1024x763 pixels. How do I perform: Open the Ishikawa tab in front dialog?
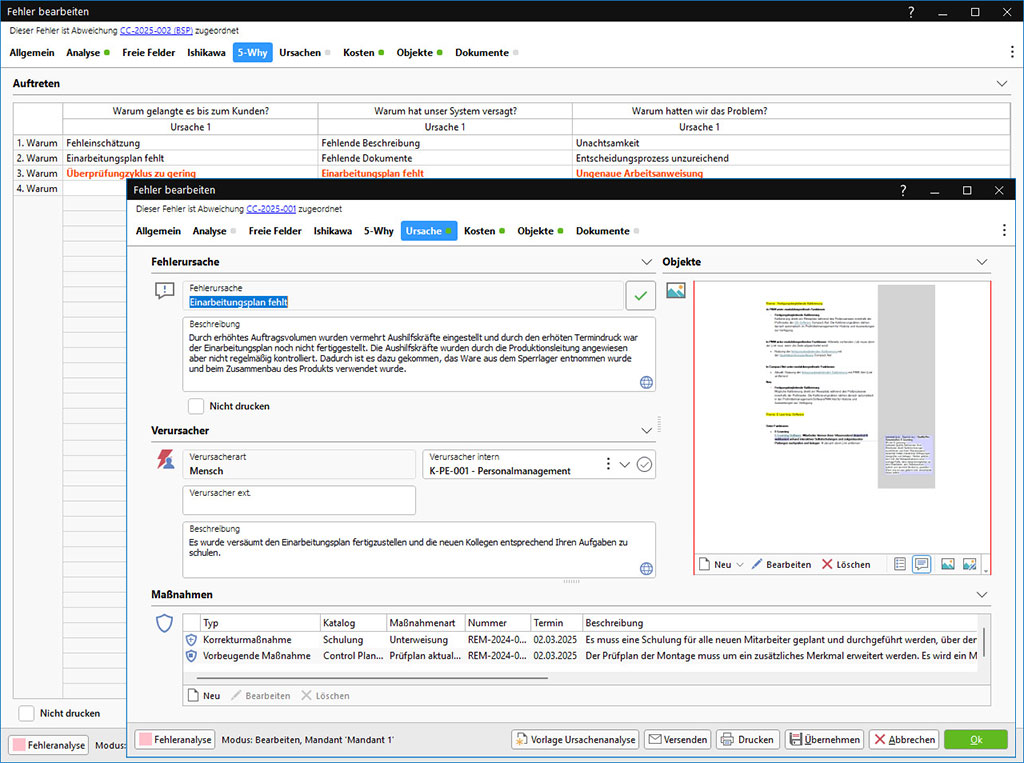coord(332,231)
